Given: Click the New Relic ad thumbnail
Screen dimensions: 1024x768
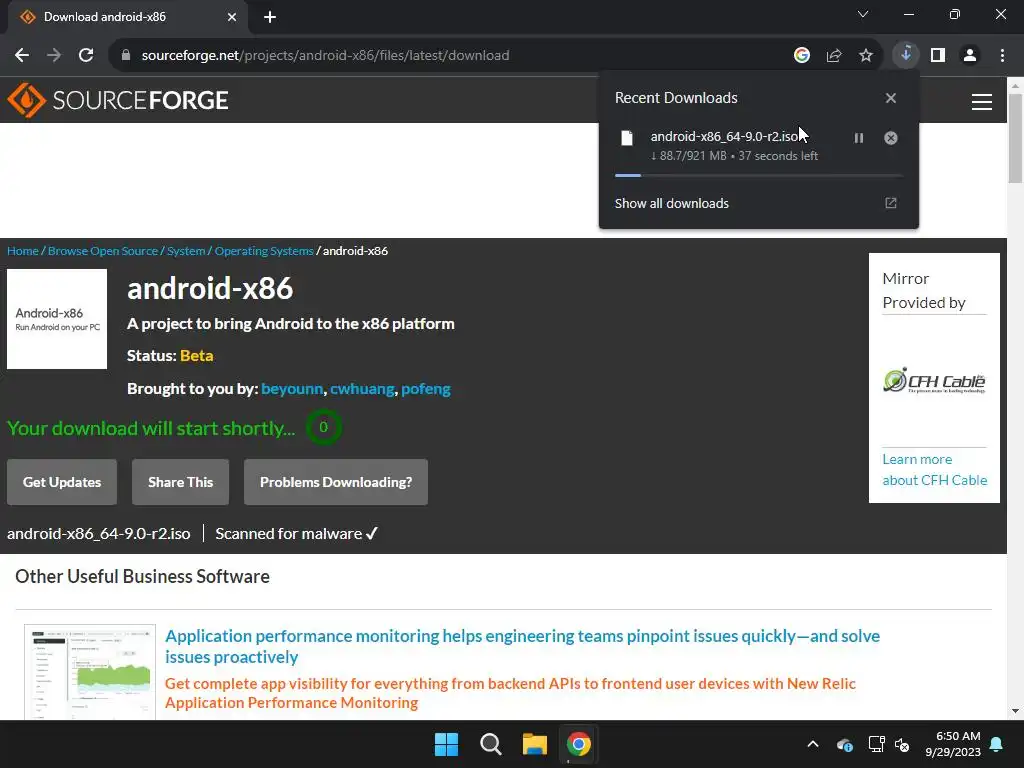Looking at the screenshot, I should (x=90, y=672).
